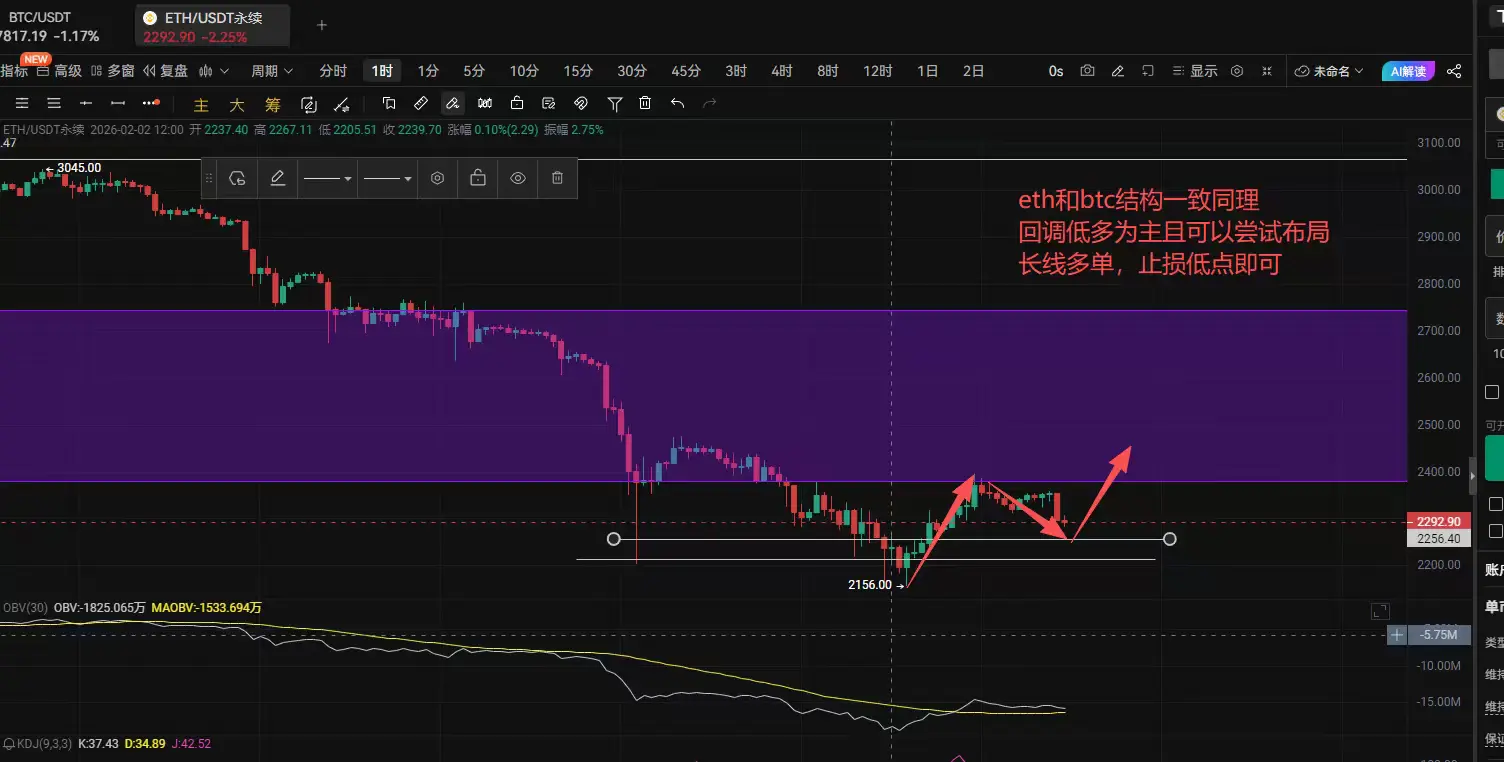Click the trash icon in drawing toolbar row
Screen dimensions: 1504x762
coord(645,103)
